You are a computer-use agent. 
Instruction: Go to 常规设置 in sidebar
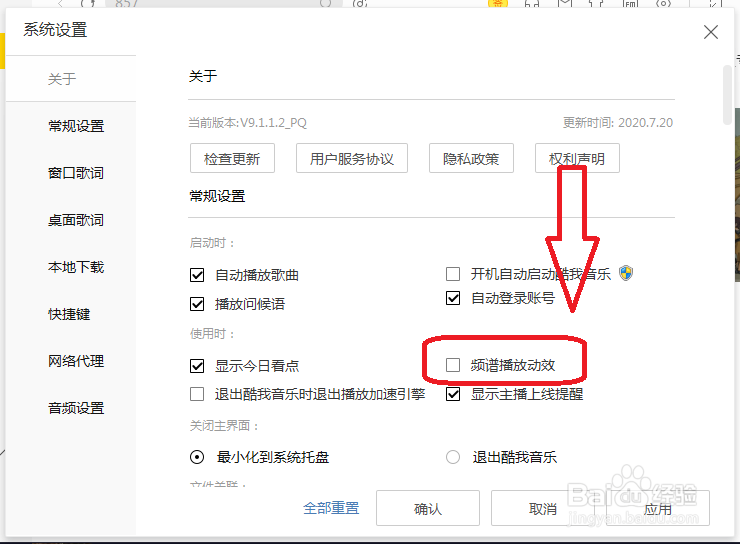pos(76,126)
